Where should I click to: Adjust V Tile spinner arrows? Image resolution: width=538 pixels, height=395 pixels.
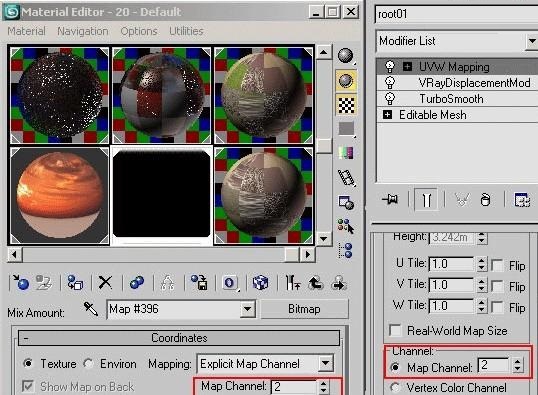[482, 285]
